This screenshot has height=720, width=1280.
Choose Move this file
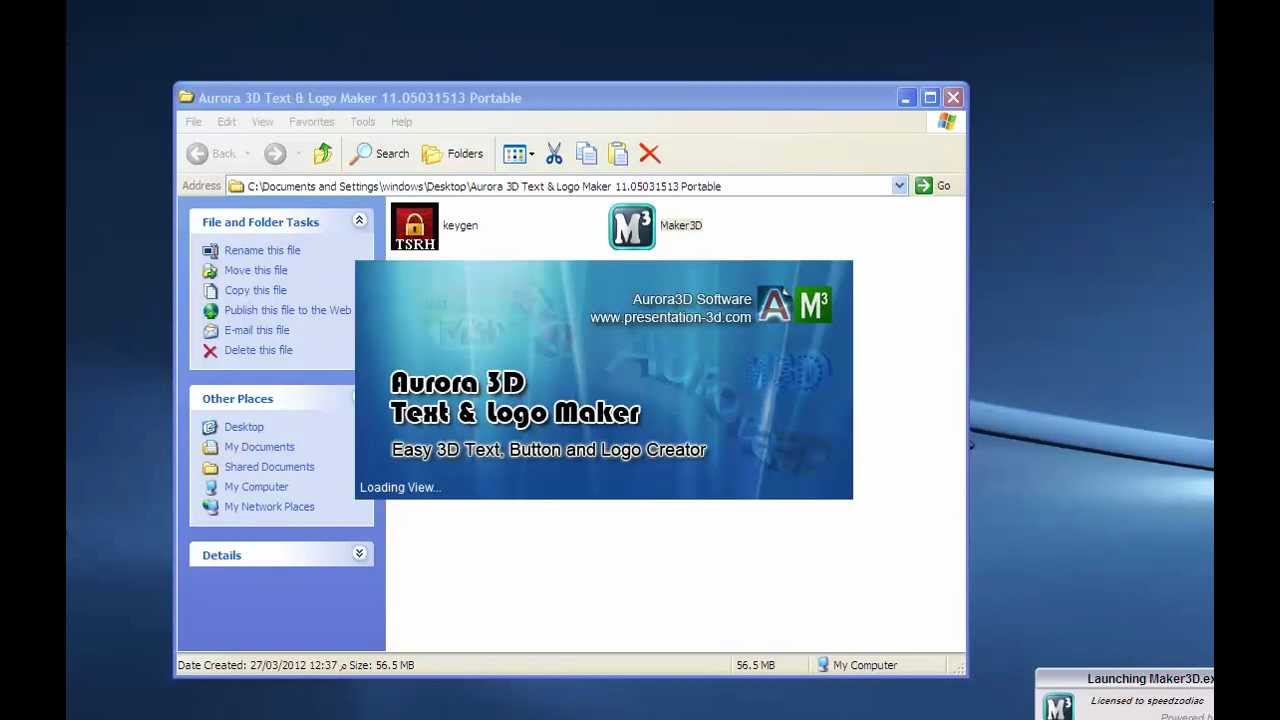(256, 270)
